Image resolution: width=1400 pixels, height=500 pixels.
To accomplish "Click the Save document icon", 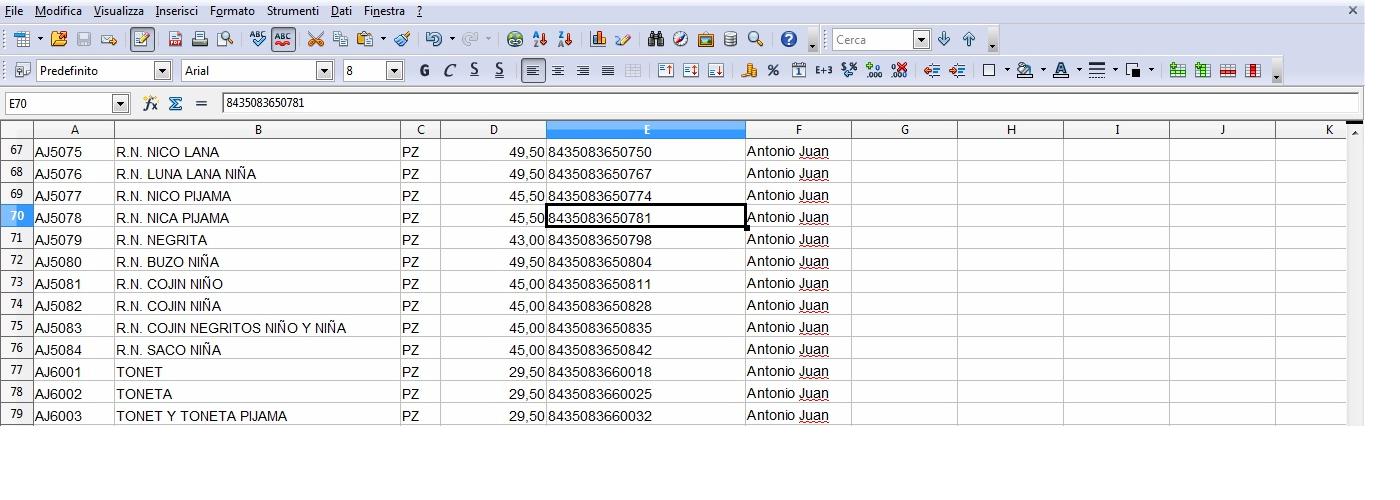I will click(x=84, y=39).
